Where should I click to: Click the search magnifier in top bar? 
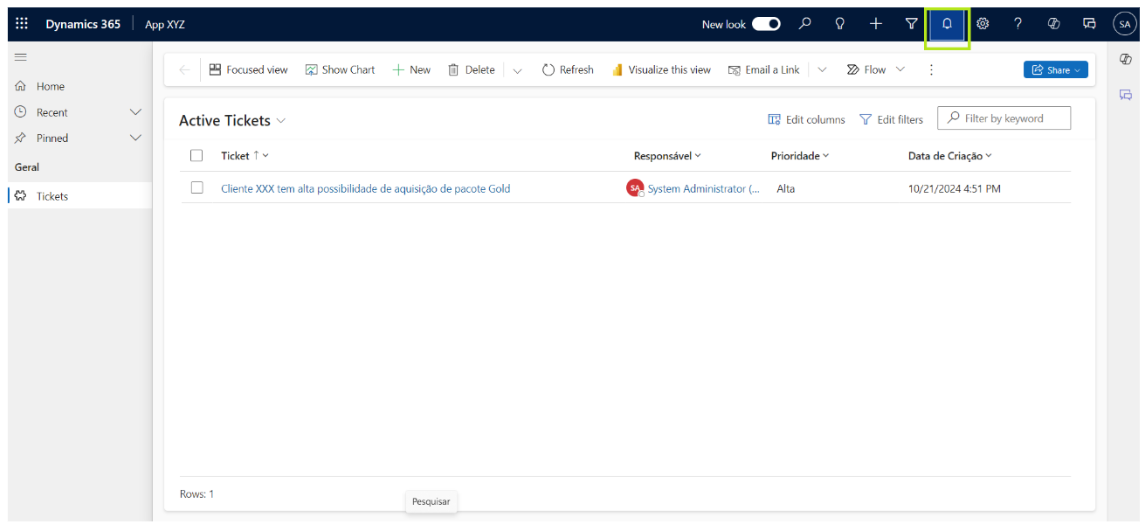pos(805,24)
